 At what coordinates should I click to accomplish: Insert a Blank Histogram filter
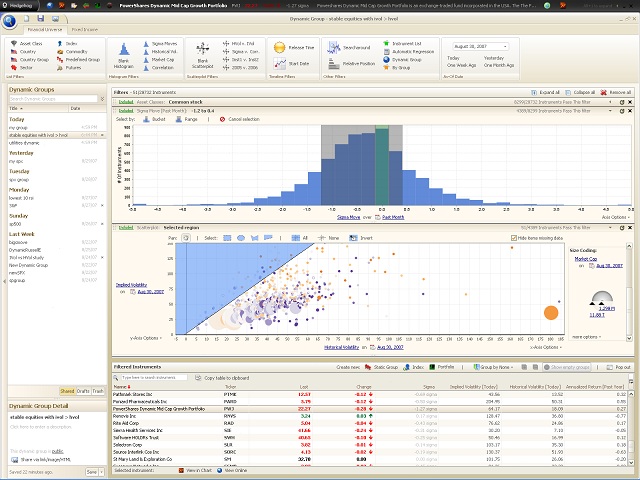click(x=124, y=56)
